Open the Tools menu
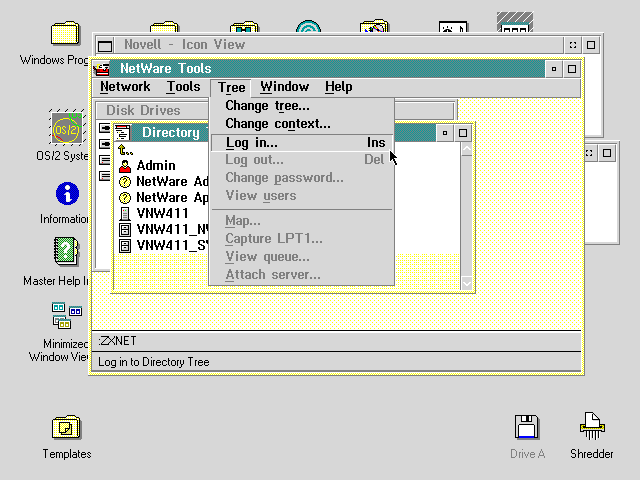640x480 pixels. pos(183,87)
